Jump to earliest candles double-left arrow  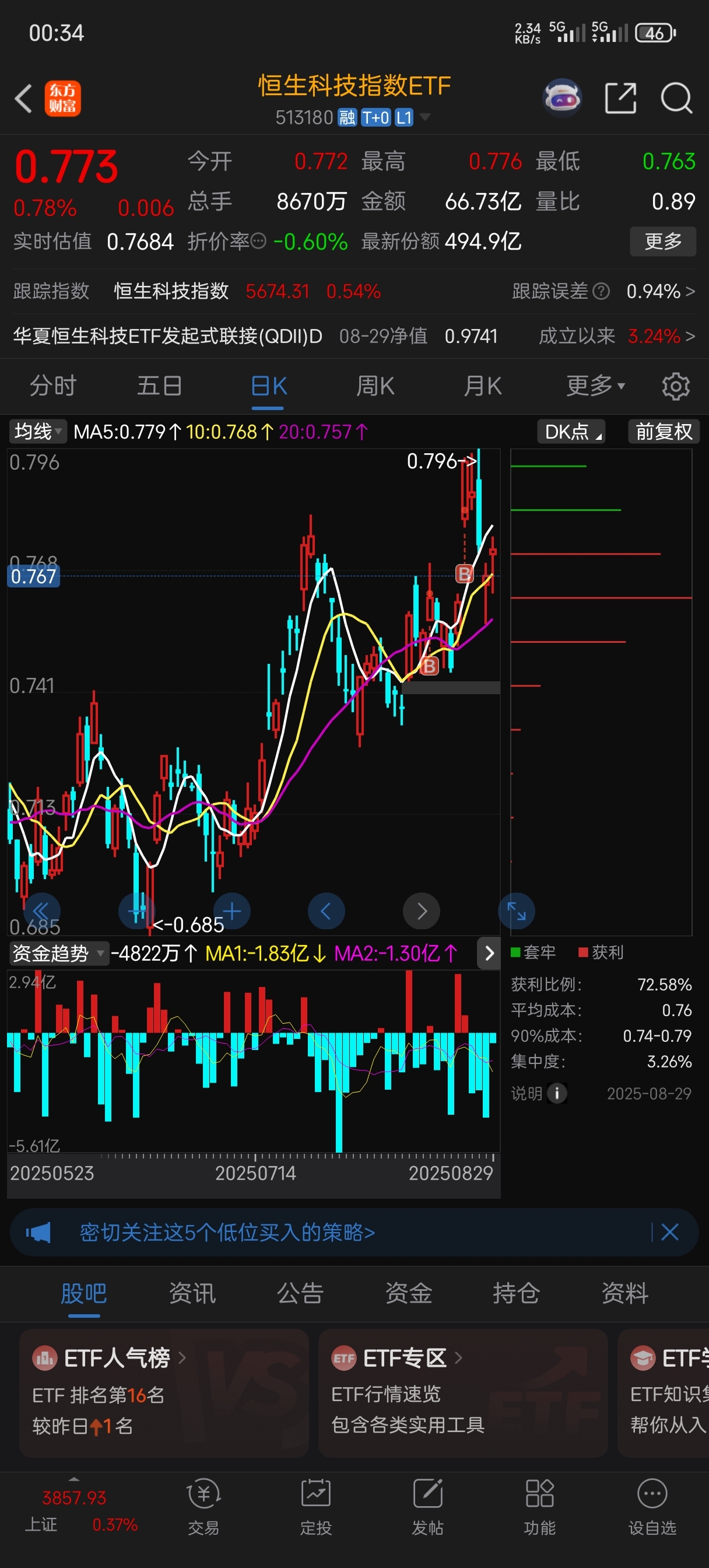pos(41,911)
